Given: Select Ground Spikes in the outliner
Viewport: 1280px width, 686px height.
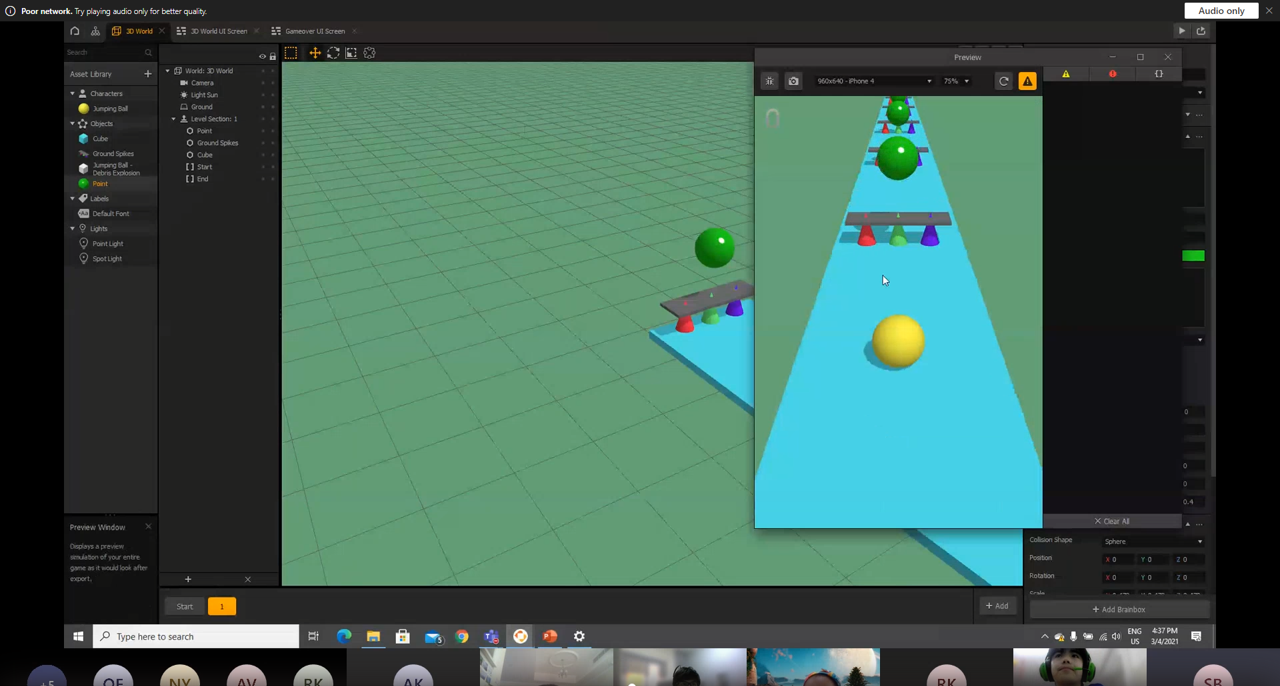Looking at the screenshot, I should tap(217, 143).
